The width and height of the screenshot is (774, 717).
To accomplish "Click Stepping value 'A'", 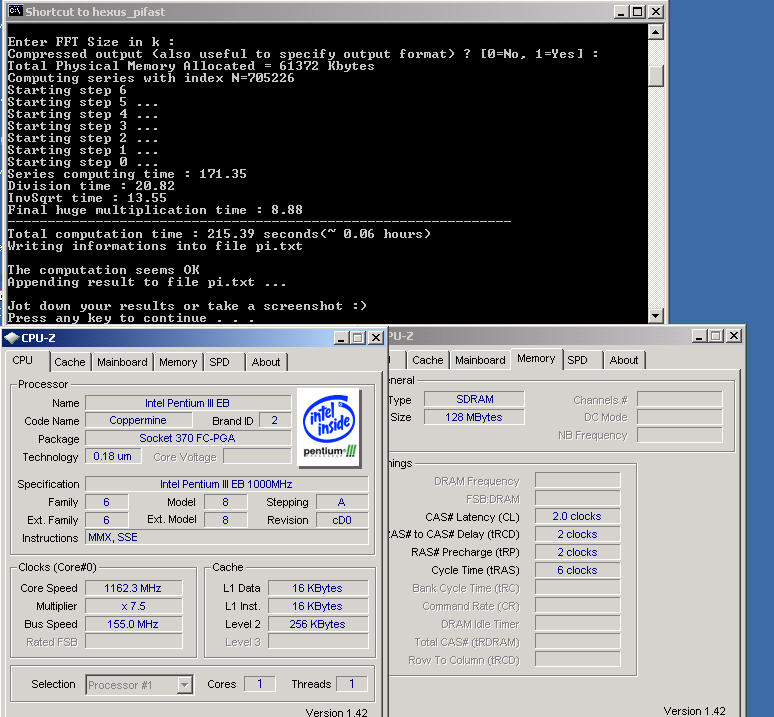I will pos(342,502).
